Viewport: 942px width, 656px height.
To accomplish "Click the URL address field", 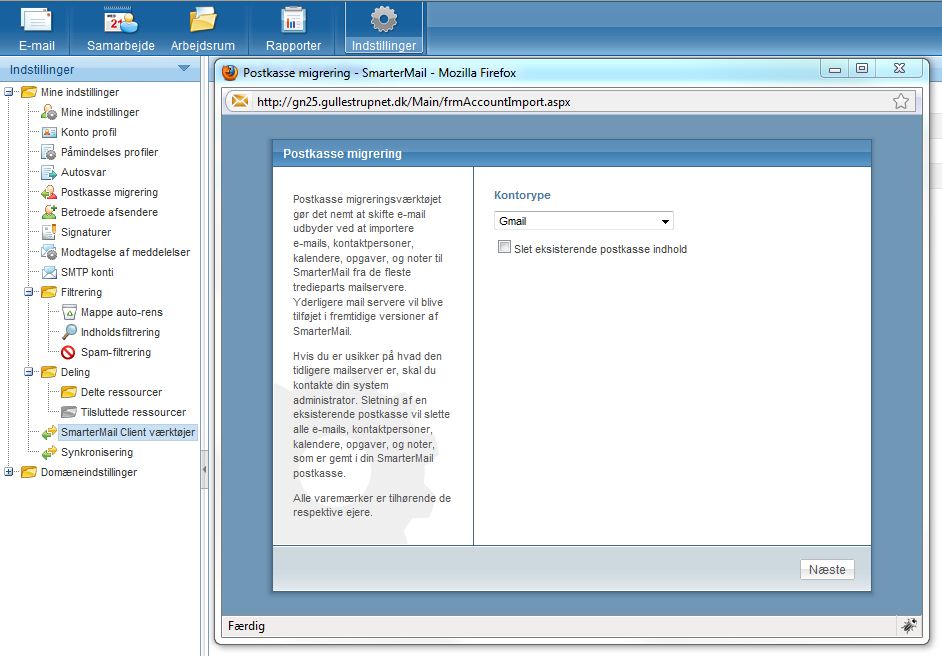I will point(571,102).
